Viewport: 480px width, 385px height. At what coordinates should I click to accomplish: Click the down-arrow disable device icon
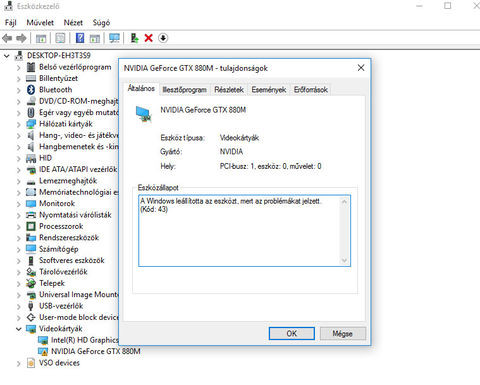163,38
